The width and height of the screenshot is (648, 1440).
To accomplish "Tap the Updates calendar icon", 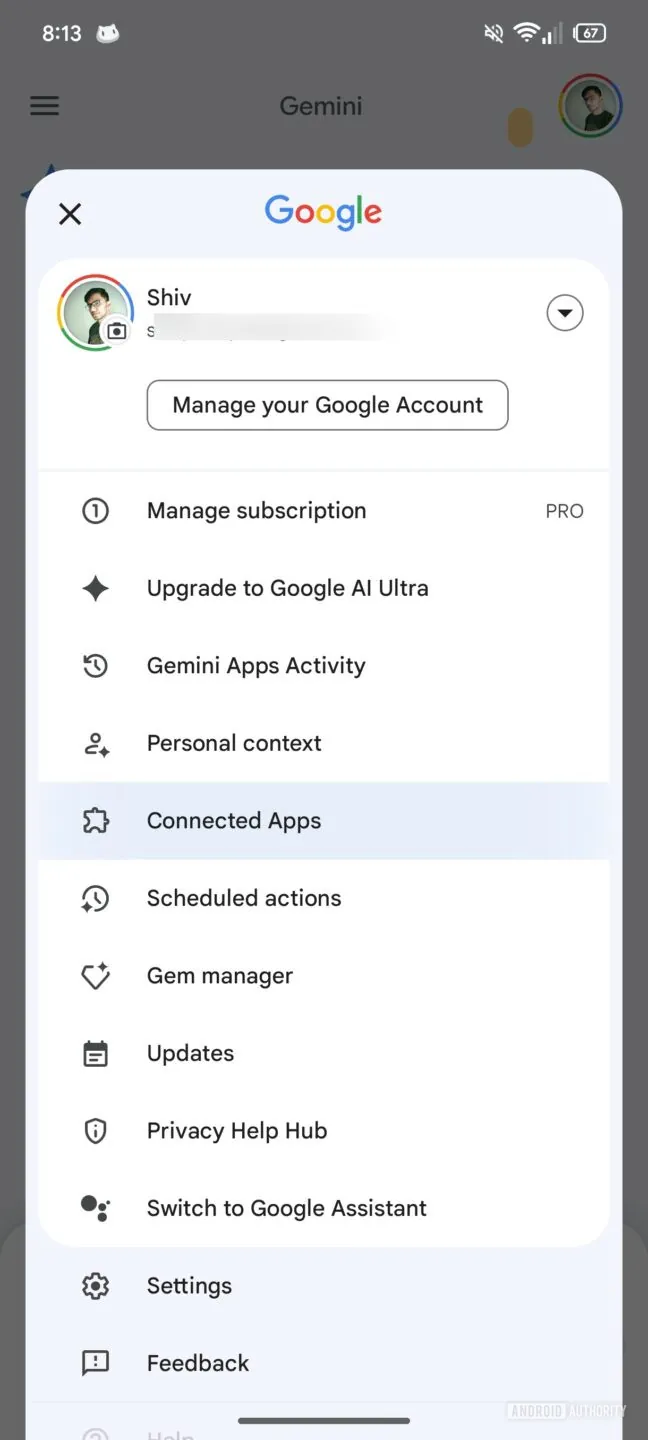I will (95, 1053).
